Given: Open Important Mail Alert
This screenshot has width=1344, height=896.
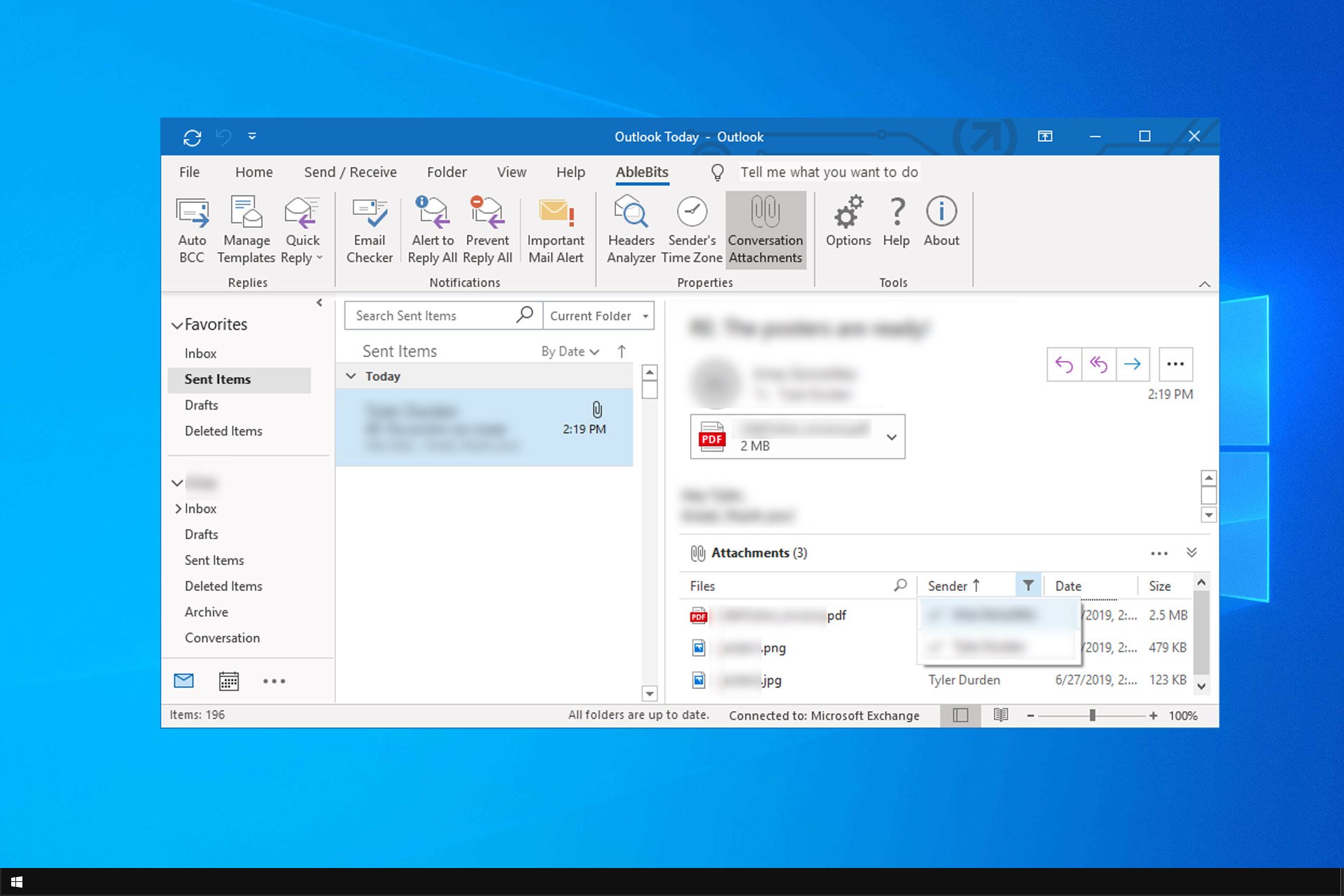Looking at the screenshot, I should coord(556,231).
